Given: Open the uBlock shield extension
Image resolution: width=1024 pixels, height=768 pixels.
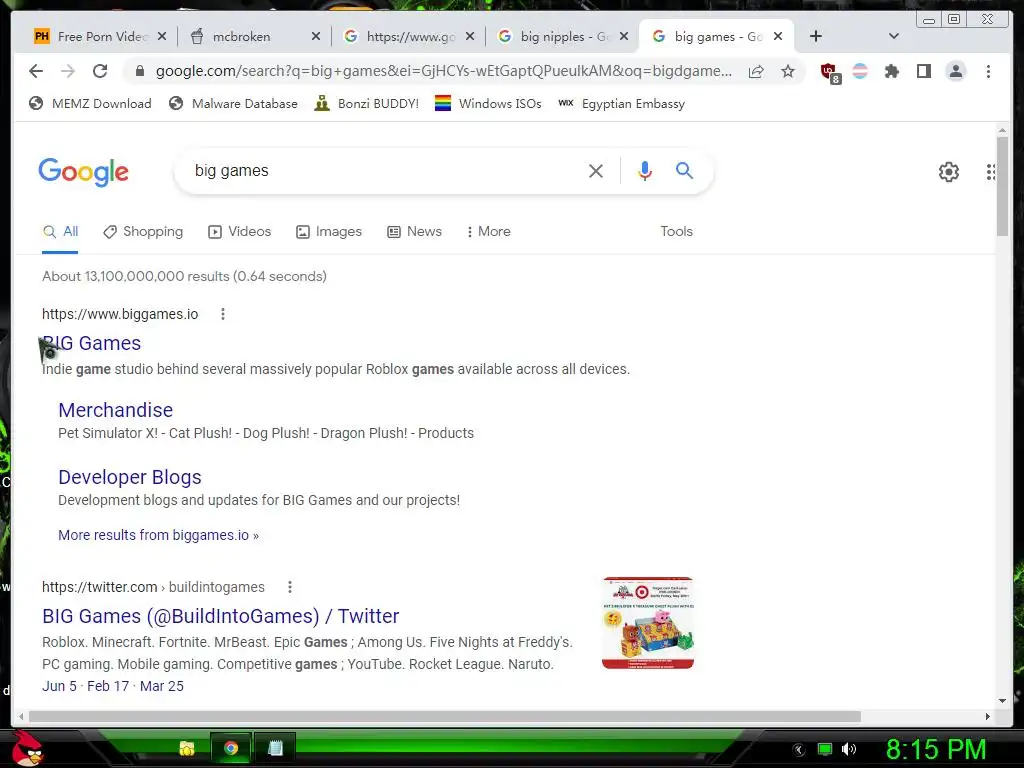Looking at the screenshot, I should click(x=829, y=72).
